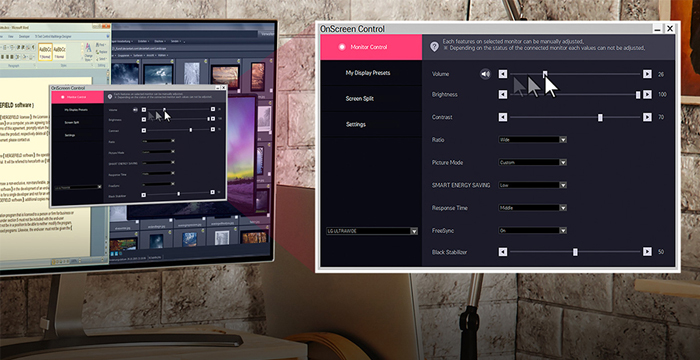Open the FreeSync dropdown set to On
700x360 pixels.
coord(533,230)
